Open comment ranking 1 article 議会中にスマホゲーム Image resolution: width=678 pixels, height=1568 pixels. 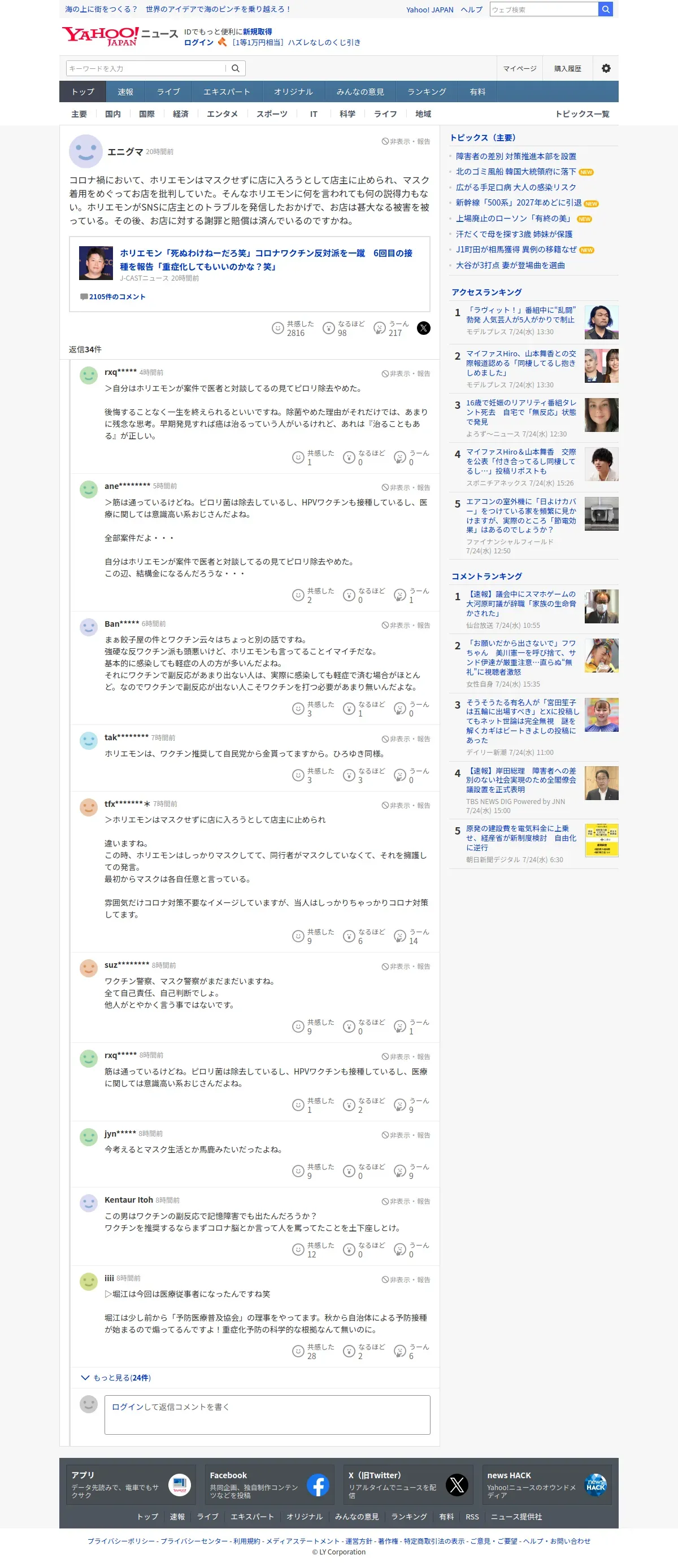coord(521,603)
